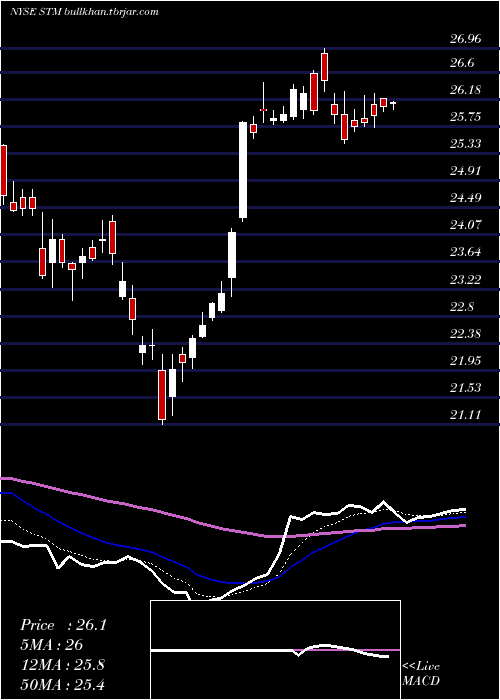Click the 21.53 price axis label
Image resolution: width=500 pixels, height=700 pixels.
click(x=466, y=388)
